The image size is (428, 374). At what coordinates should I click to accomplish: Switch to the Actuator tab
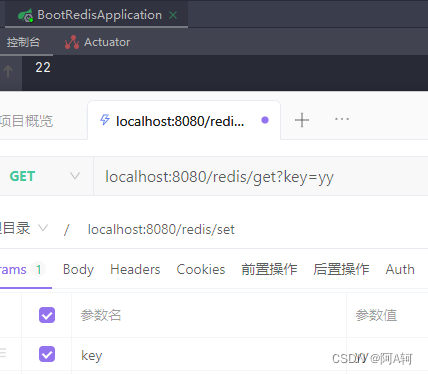pos(107,42)
